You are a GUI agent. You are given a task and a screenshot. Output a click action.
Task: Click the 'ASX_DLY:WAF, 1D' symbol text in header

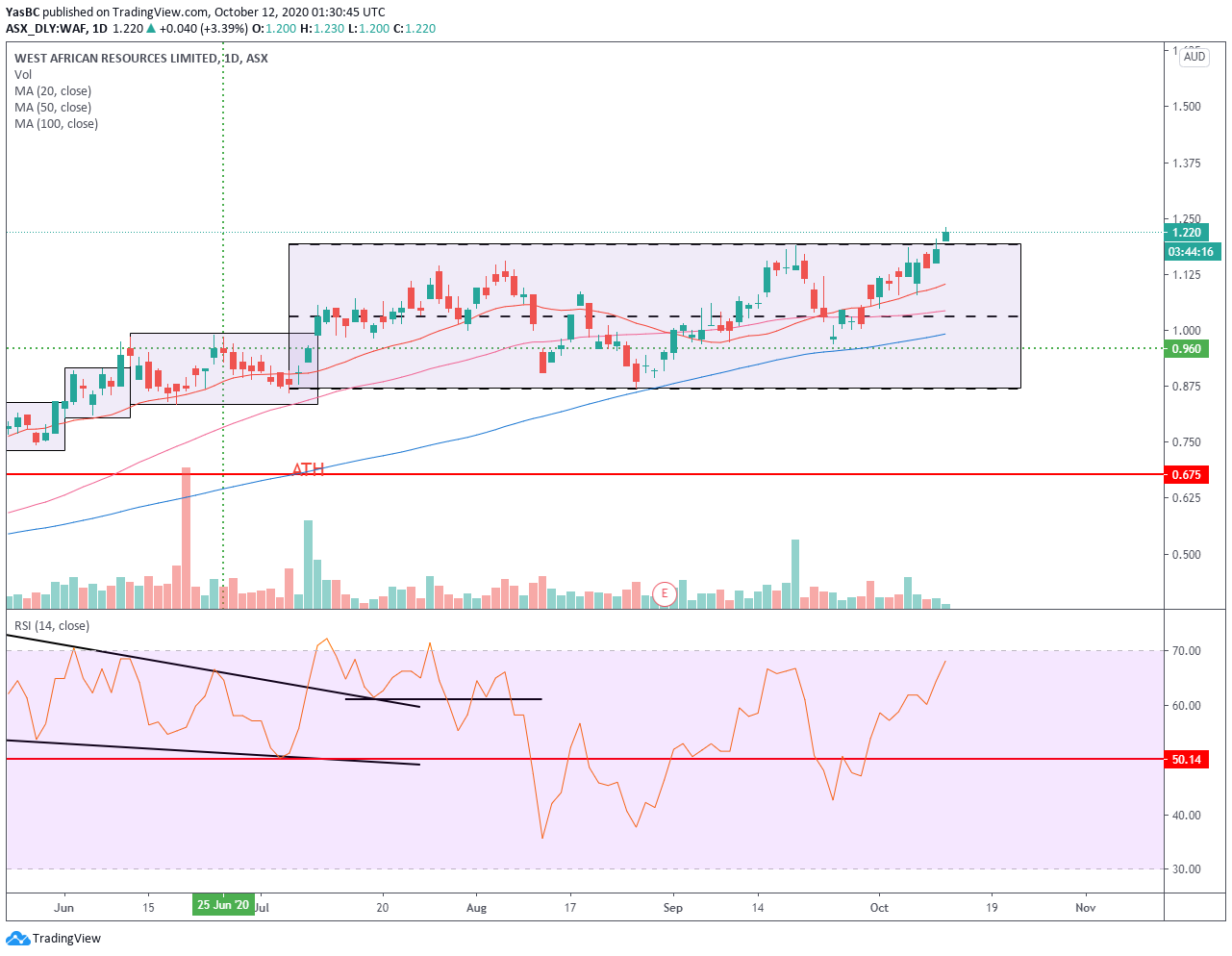pos(57,28)
